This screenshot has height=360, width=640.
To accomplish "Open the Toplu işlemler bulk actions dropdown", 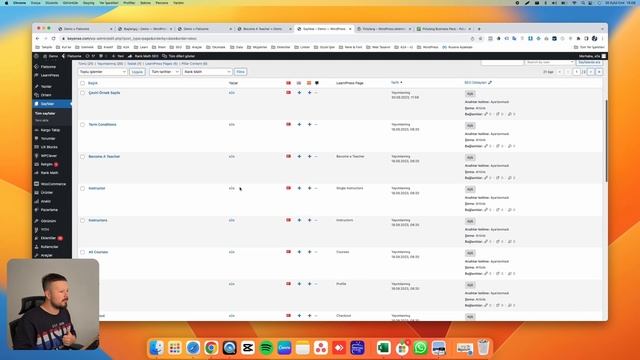I will click(x=102, y=72).
